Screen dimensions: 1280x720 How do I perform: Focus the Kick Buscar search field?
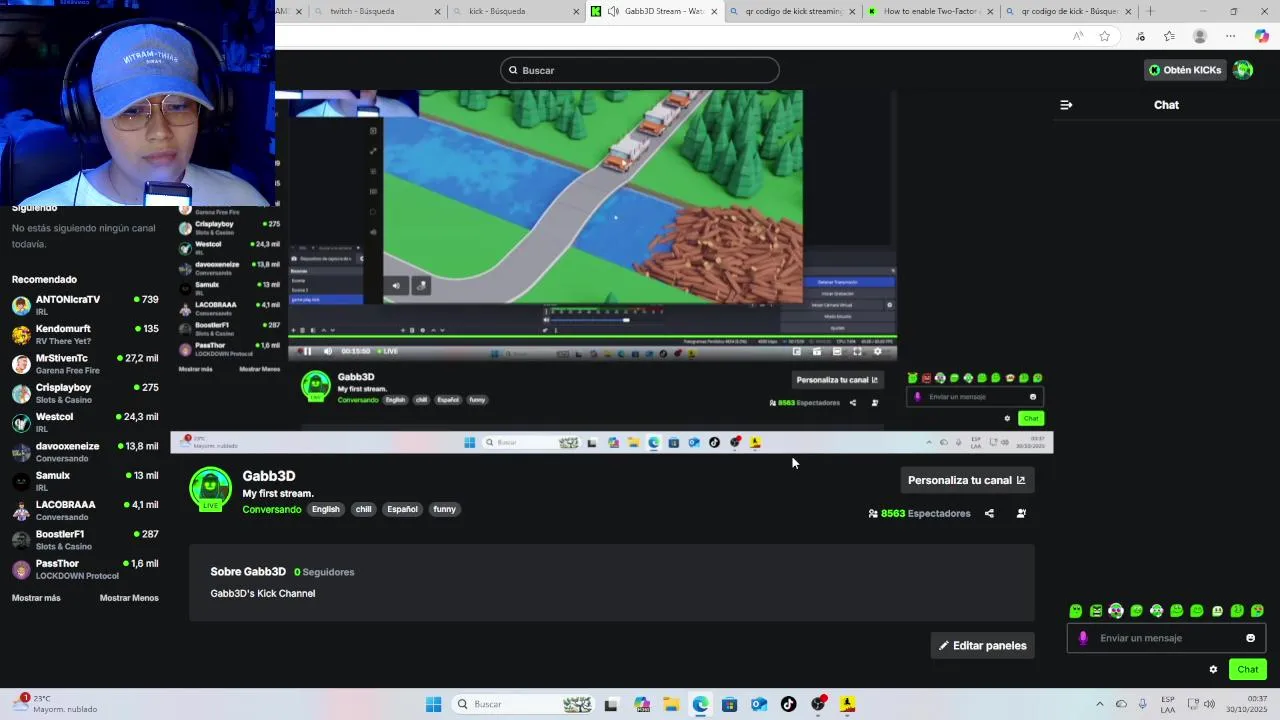[640, 70]
